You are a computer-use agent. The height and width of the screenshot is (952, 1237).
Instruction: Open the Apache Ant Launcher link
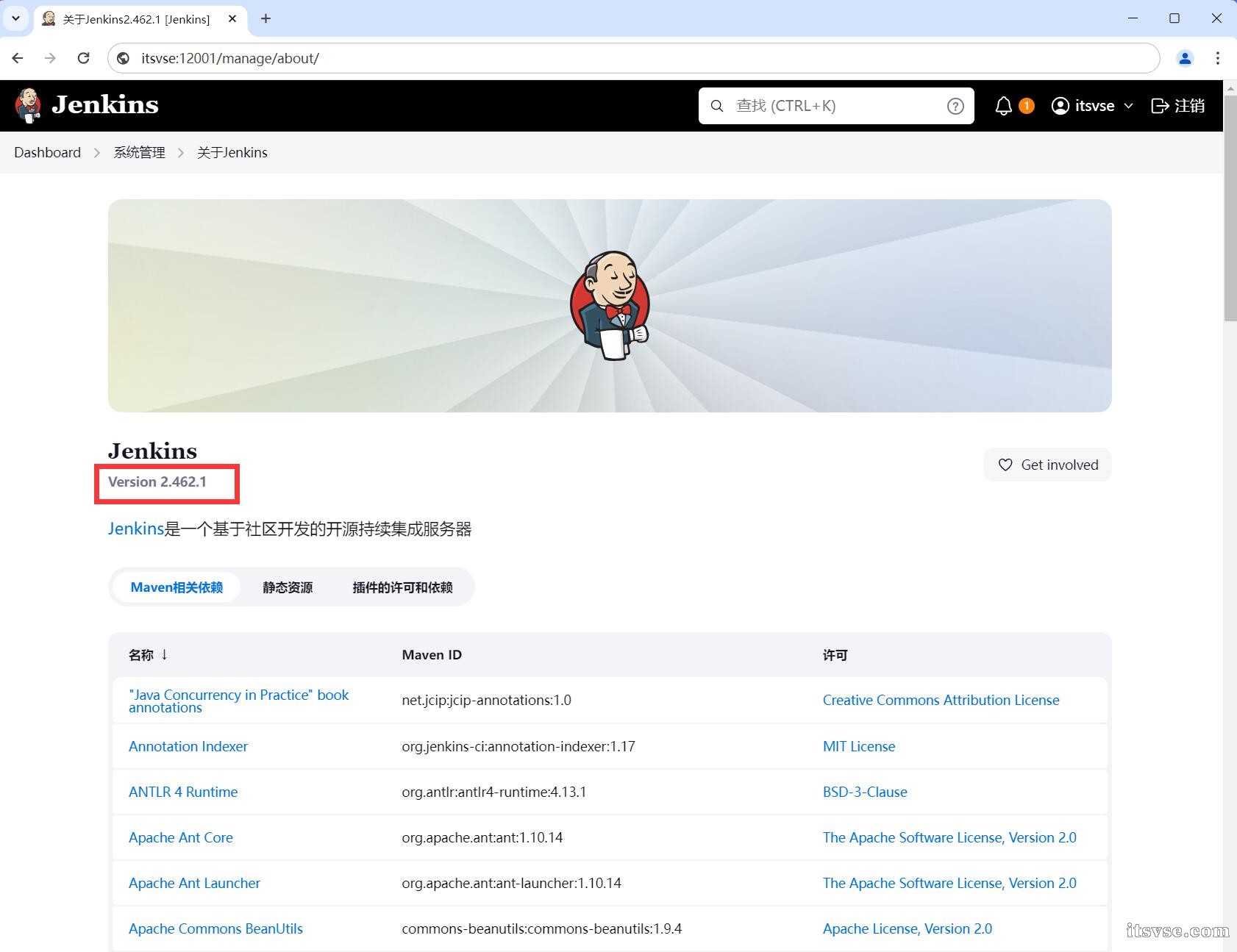(194, 883)
